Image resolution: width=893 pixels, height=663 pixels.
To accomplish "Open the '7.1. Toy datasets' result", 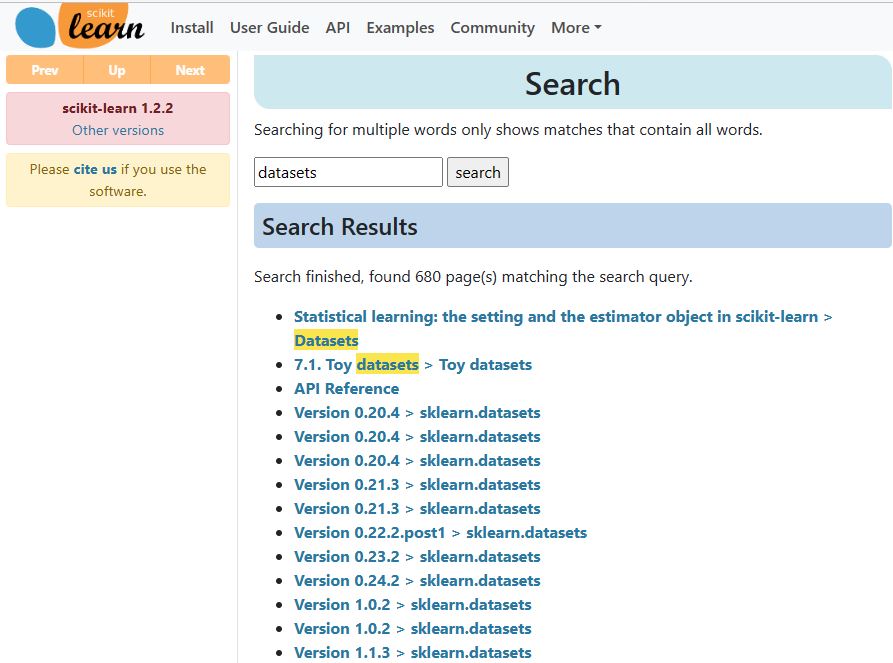I will pyautogui.click(x=413, y=365).
